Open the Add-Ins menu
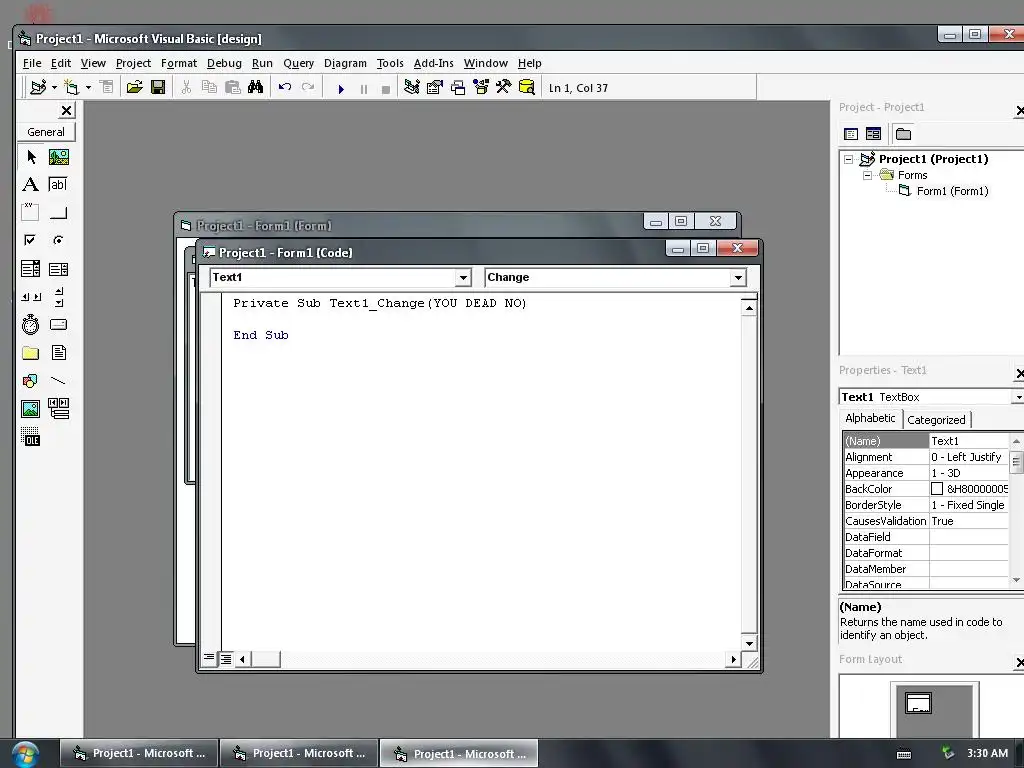 tap(433, 63)
